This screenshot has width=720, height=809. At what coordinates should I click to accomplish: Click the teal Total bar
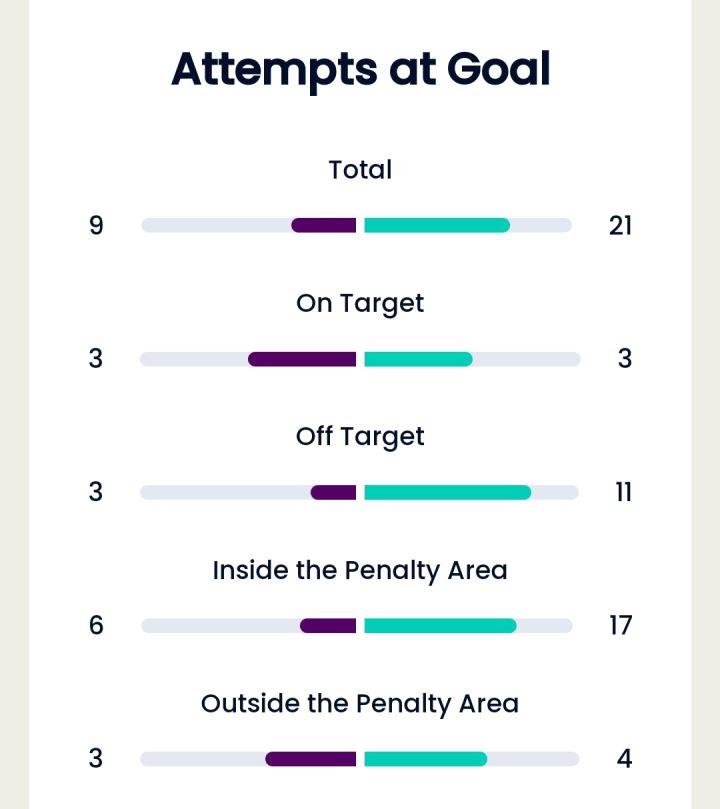click(437, 225)
